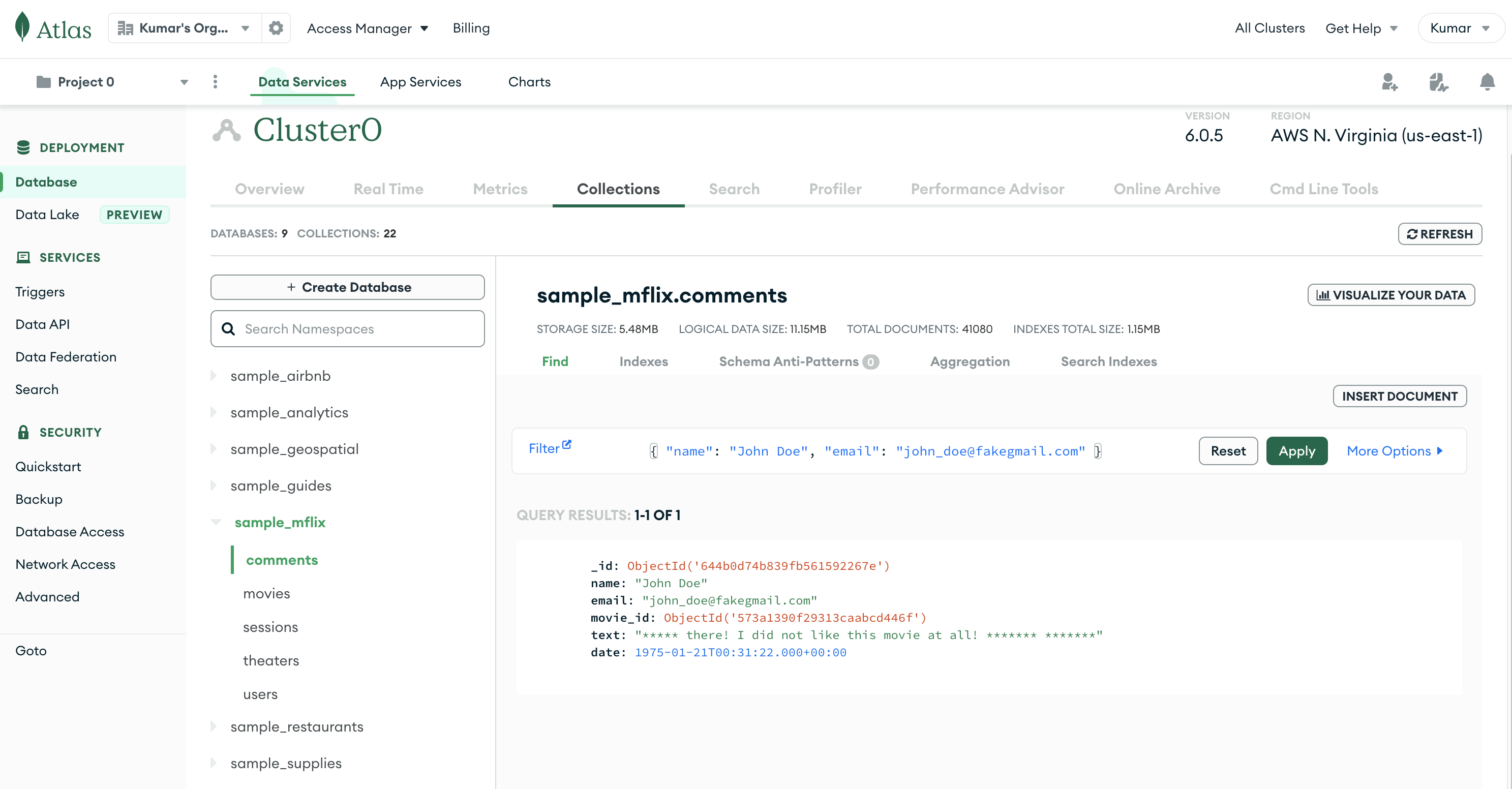Open the cluster Overview tab
Screen dimensions: 1512x789
point(269,189)
